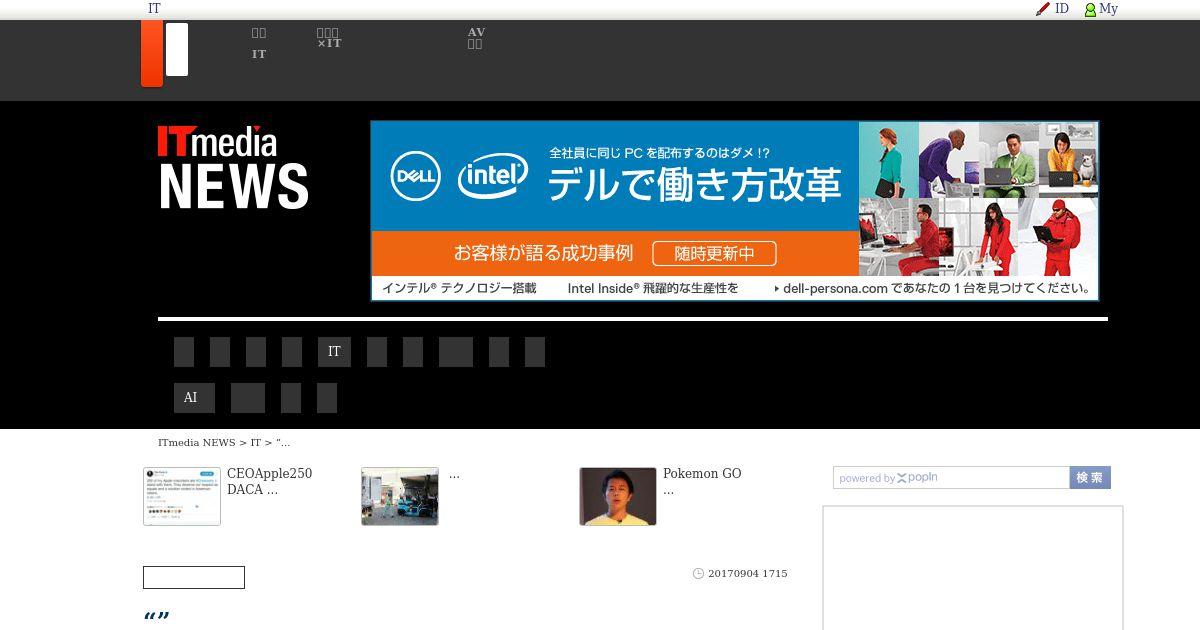Click the Dell logo in the banner
This screenshot has width=1200, height=630.
click(415, 176)
